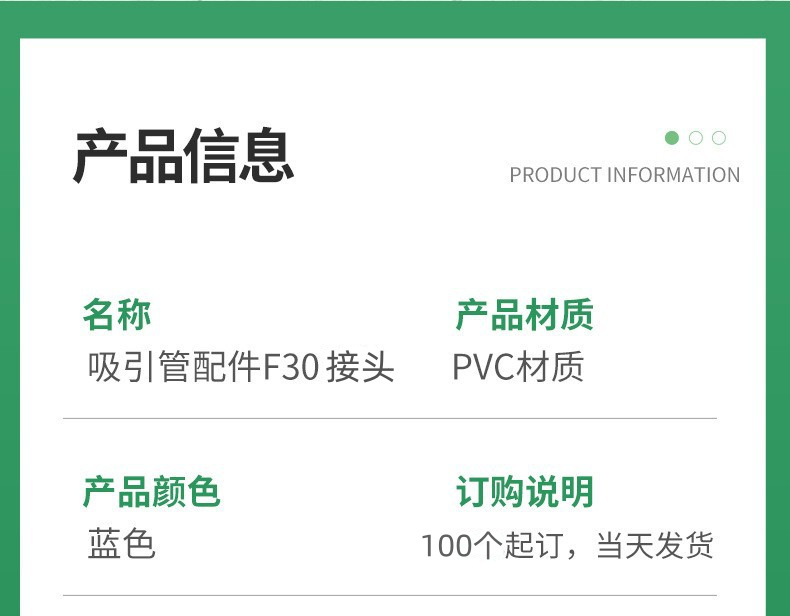790x616 pixels.
Task: Click the F30 text in the product name
Action: 291,367
